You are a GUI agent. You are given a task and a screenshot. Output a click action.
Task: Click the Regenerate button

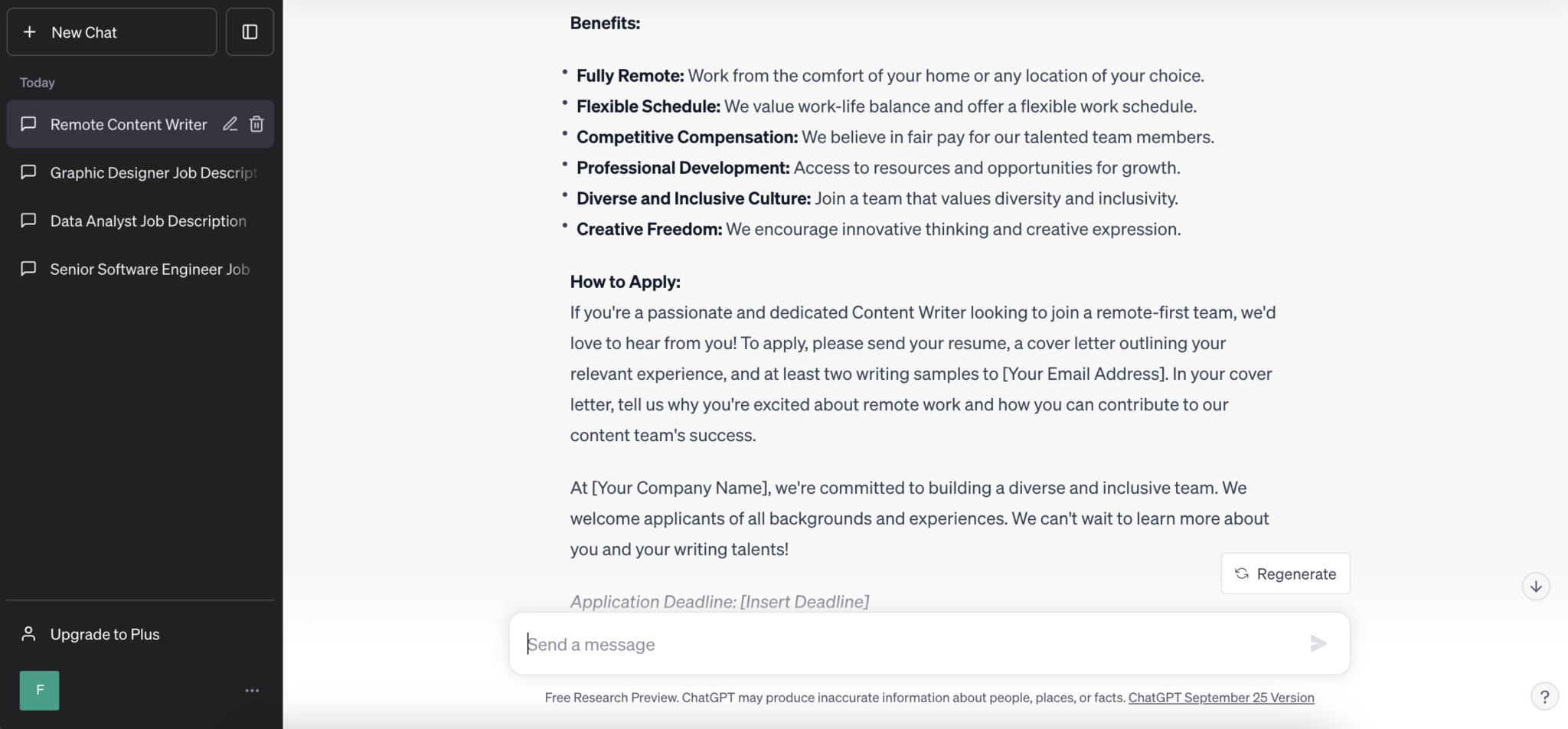pos(1285,573)
